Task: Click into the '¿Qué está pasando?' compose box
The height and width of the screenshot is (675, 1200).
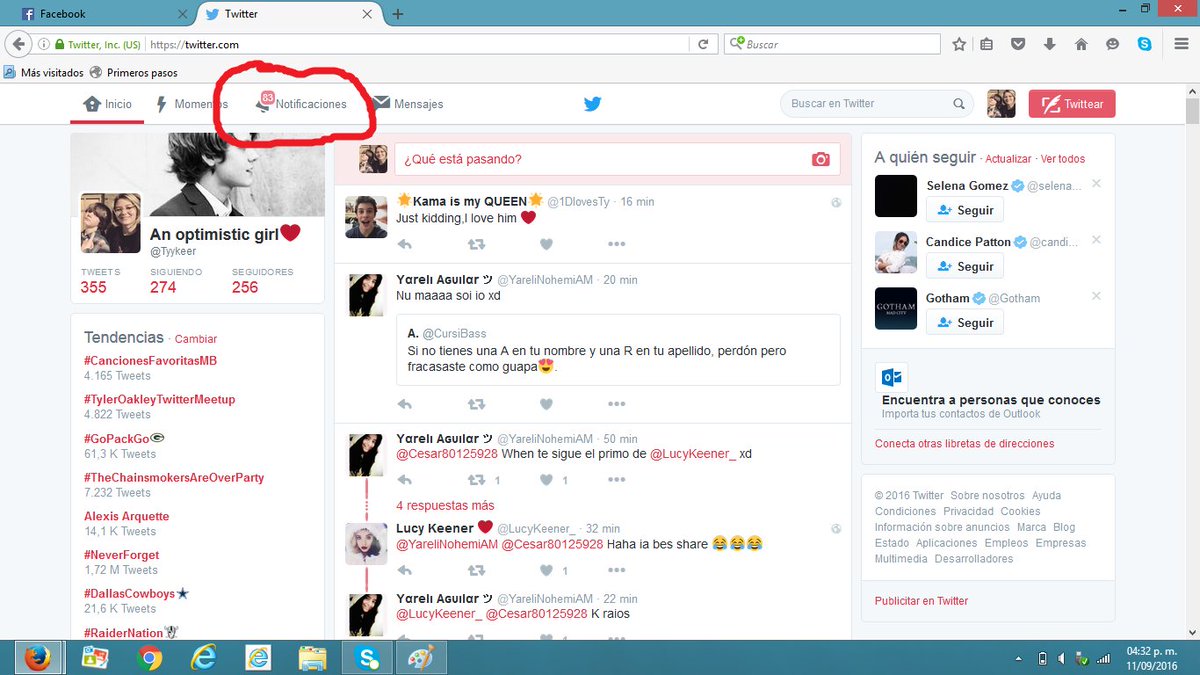Action: tap(617, 159)
